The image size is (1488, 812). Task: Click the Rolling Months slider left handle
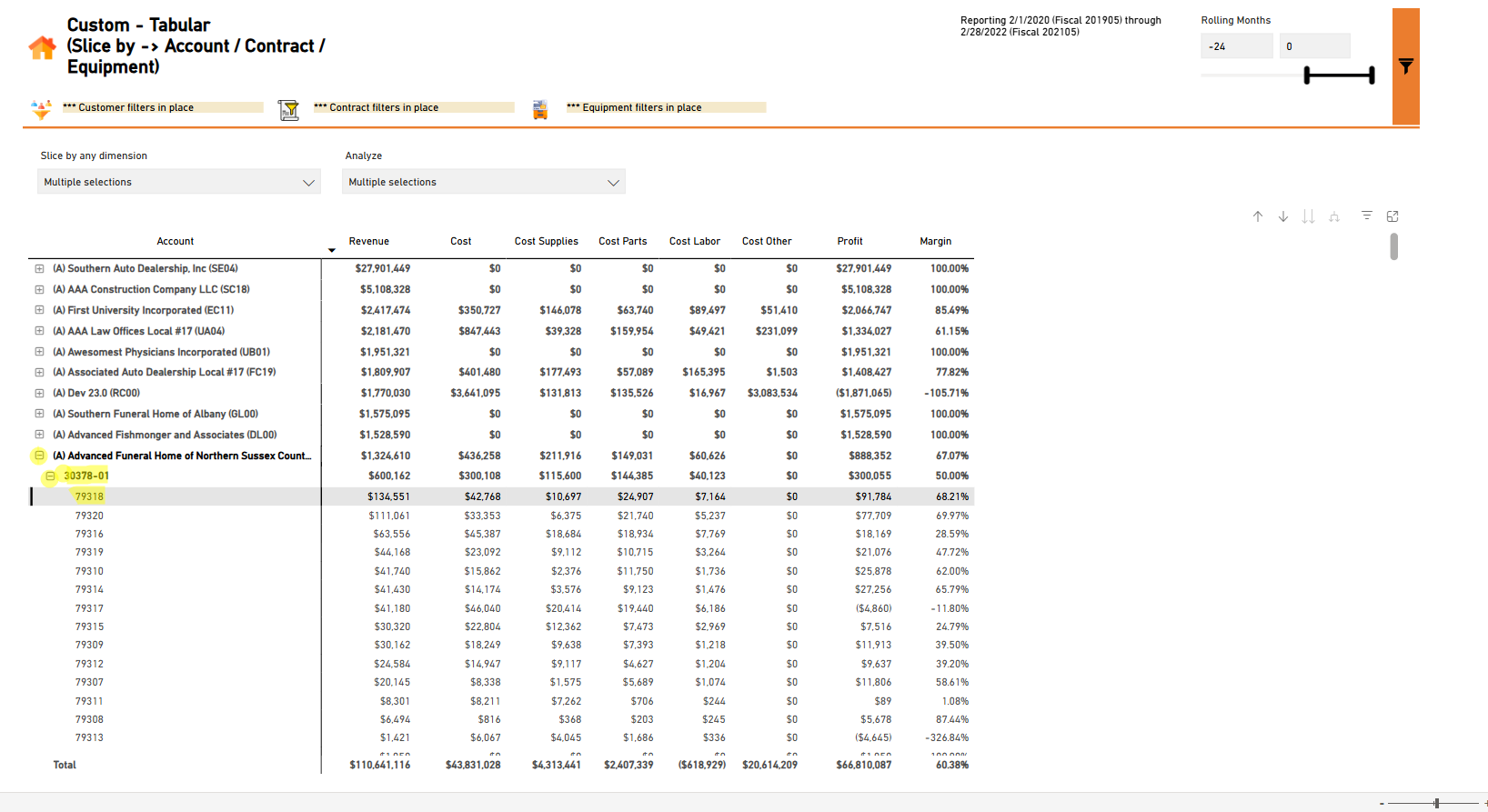click(1307, 75)
